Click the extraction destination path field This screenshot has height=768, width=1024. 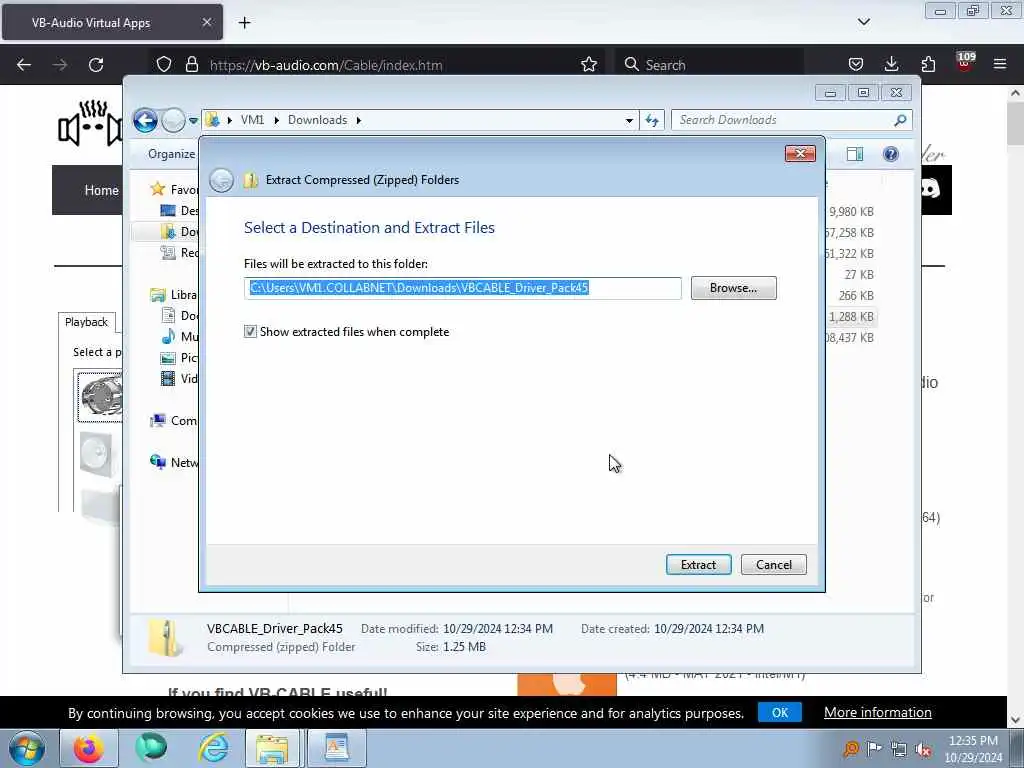pyautogui.click(x=462, y=288)
